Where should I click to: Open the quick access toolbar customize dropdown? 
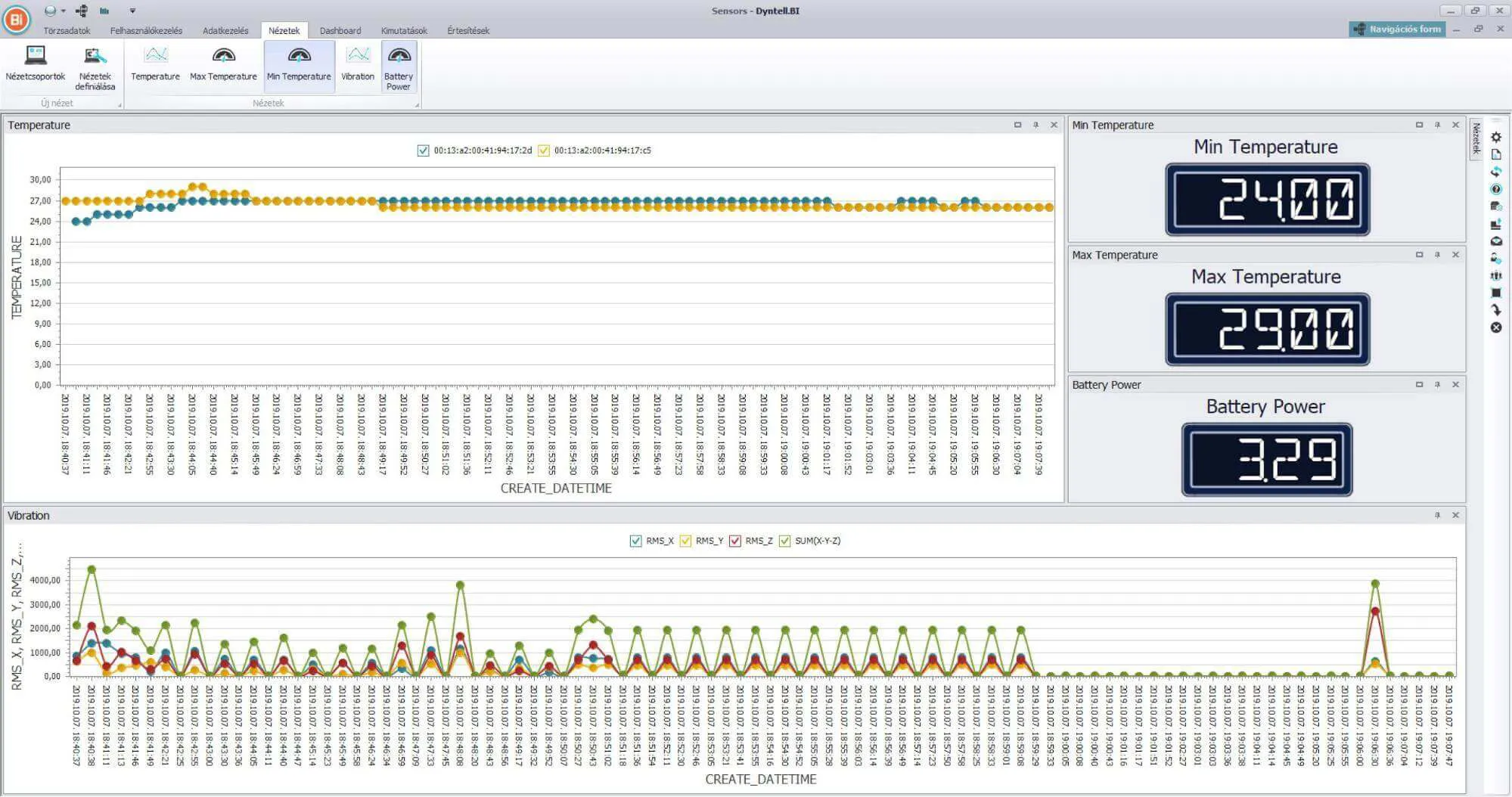pyautogui.click(x=132, y=11)
